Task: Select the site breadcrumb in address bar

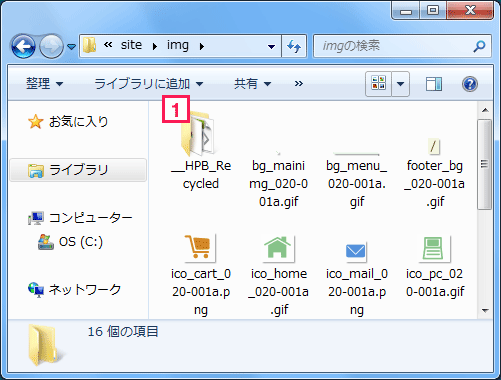Action: tap(131, 45)
